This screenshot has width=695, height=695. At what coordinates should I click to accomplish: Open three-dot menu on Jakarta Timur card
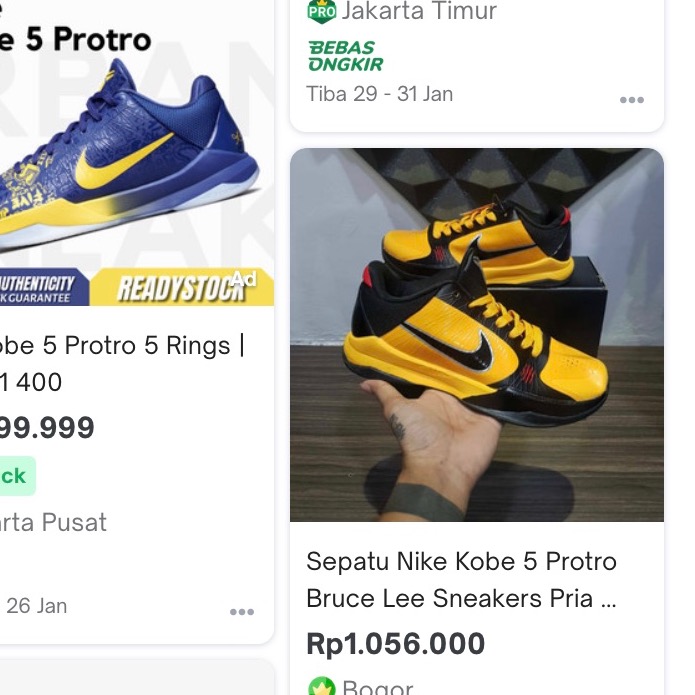point(631,100)
